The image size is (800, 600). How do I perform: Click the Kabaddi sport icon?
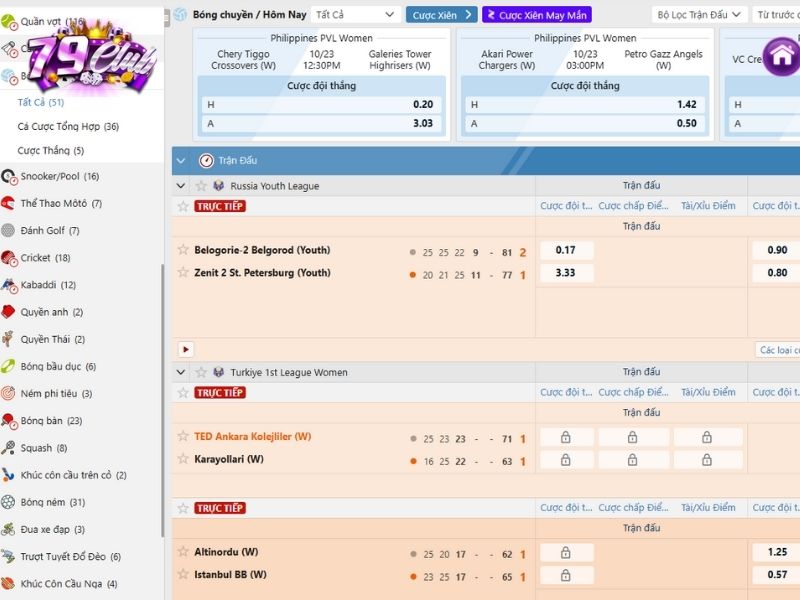click(8, 285)
